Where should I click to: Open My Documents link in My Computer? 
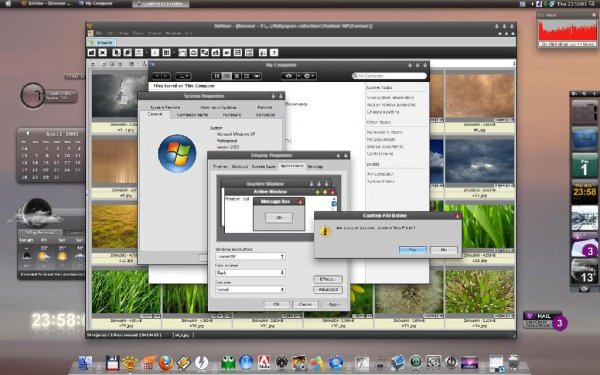coord(381,139)
